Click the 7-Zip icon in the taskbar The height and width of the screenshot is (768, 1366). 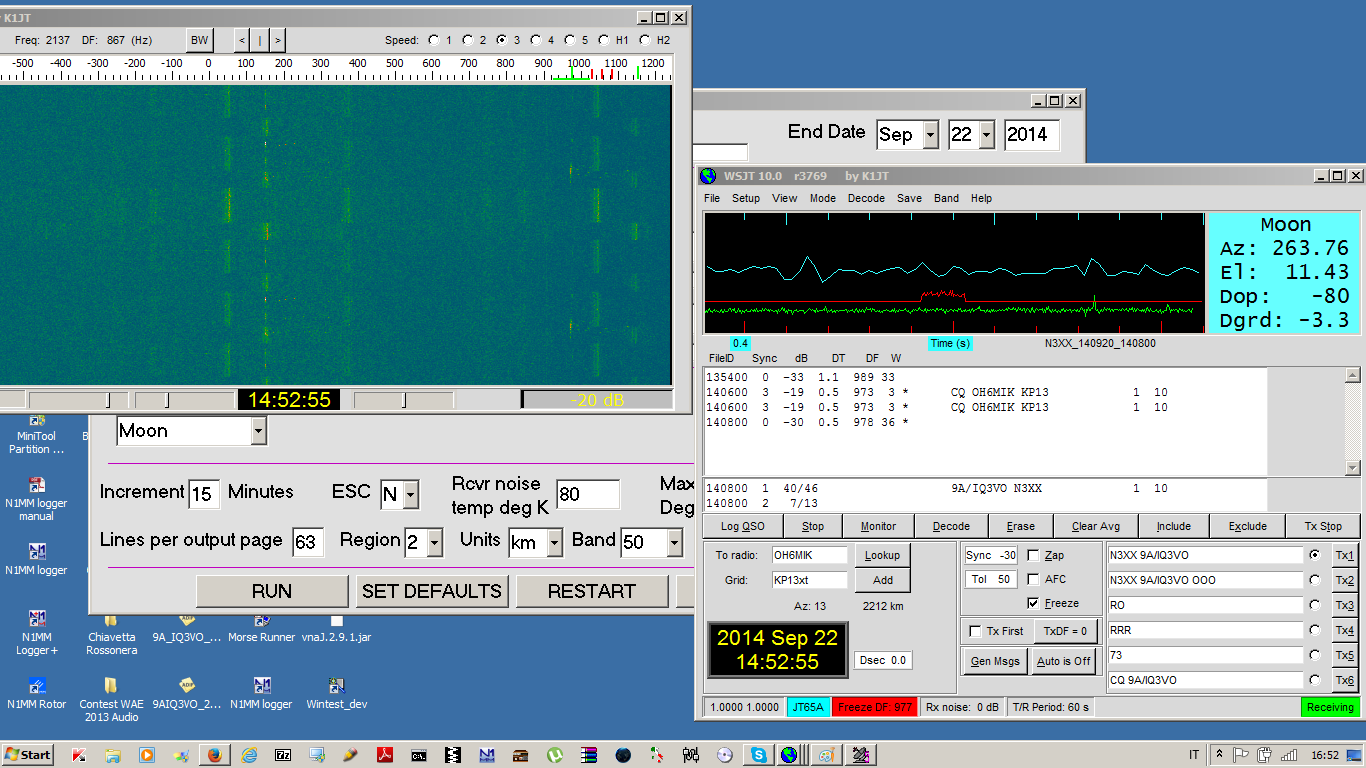coord(283,755)
